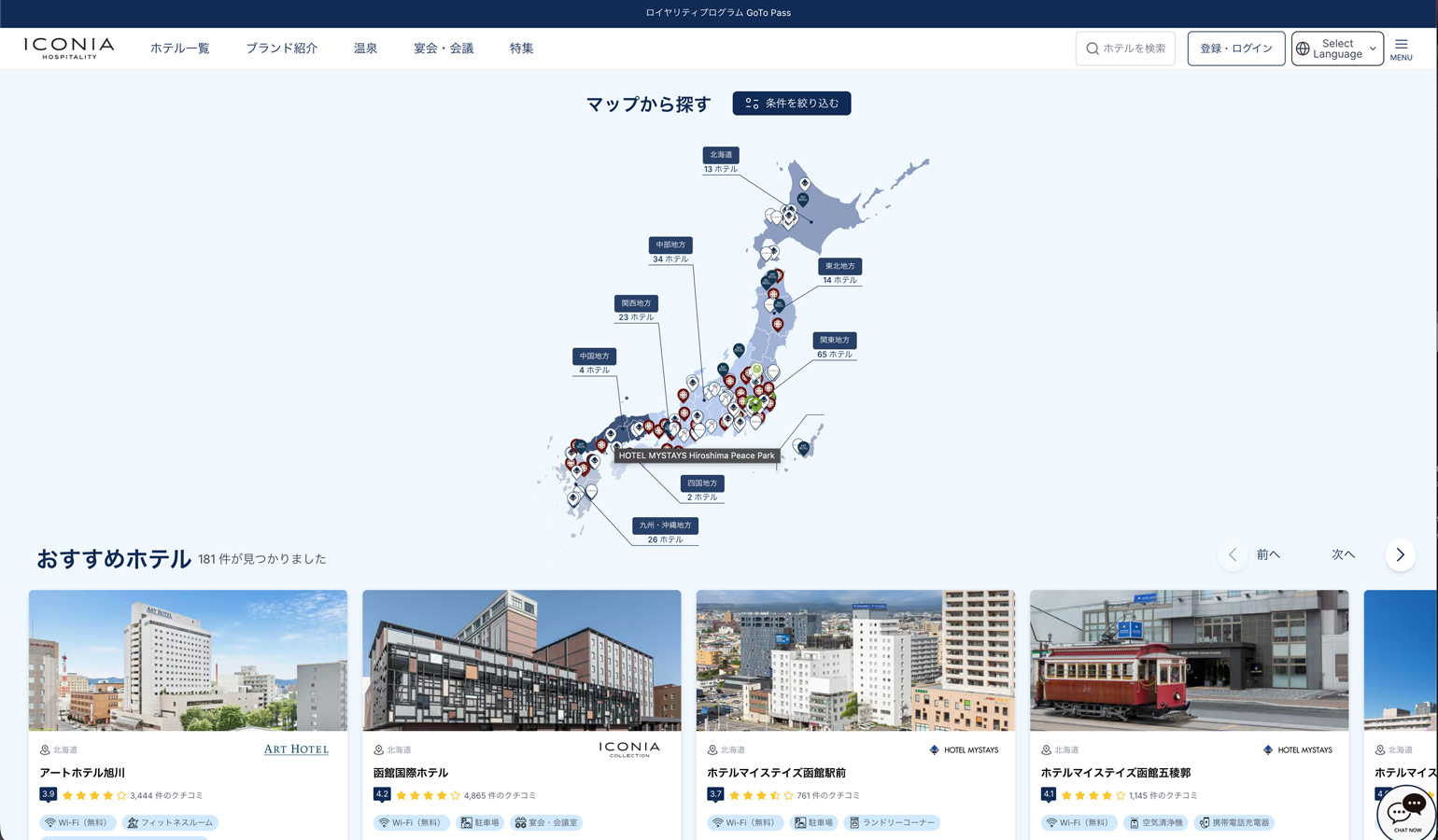Viewport: 1438px width, 840px height.
Task: Click the HOTEL MYSTAYS Hiroshima Peace Park tooltip
Action: click(697, 455)
